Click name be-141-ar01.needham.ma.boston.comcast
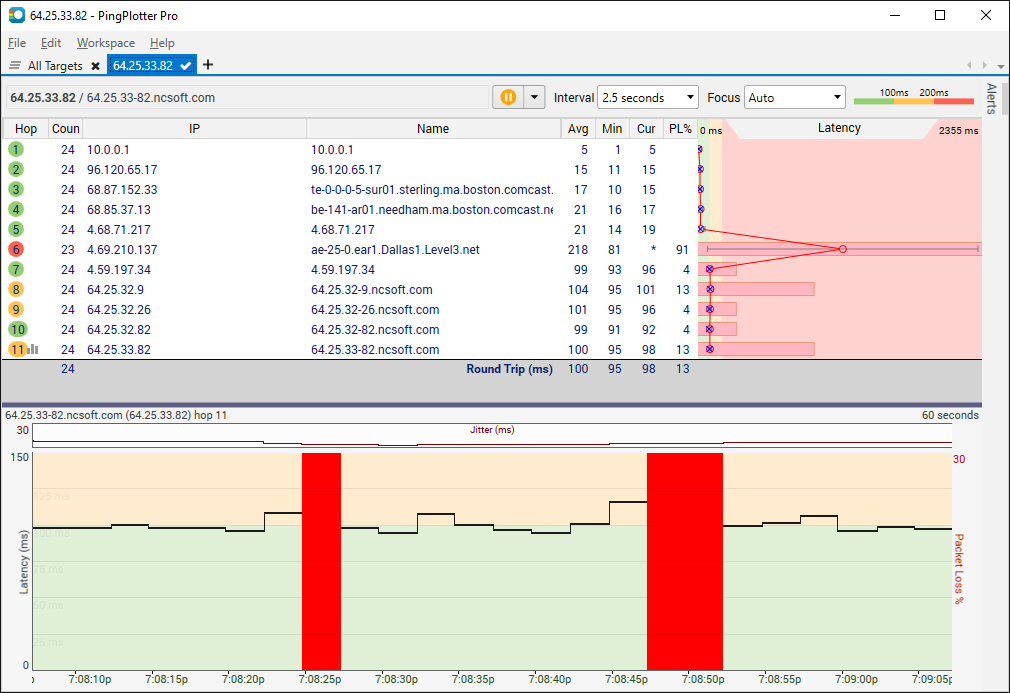The image size is (1010, 693). [x=432, y=210]
